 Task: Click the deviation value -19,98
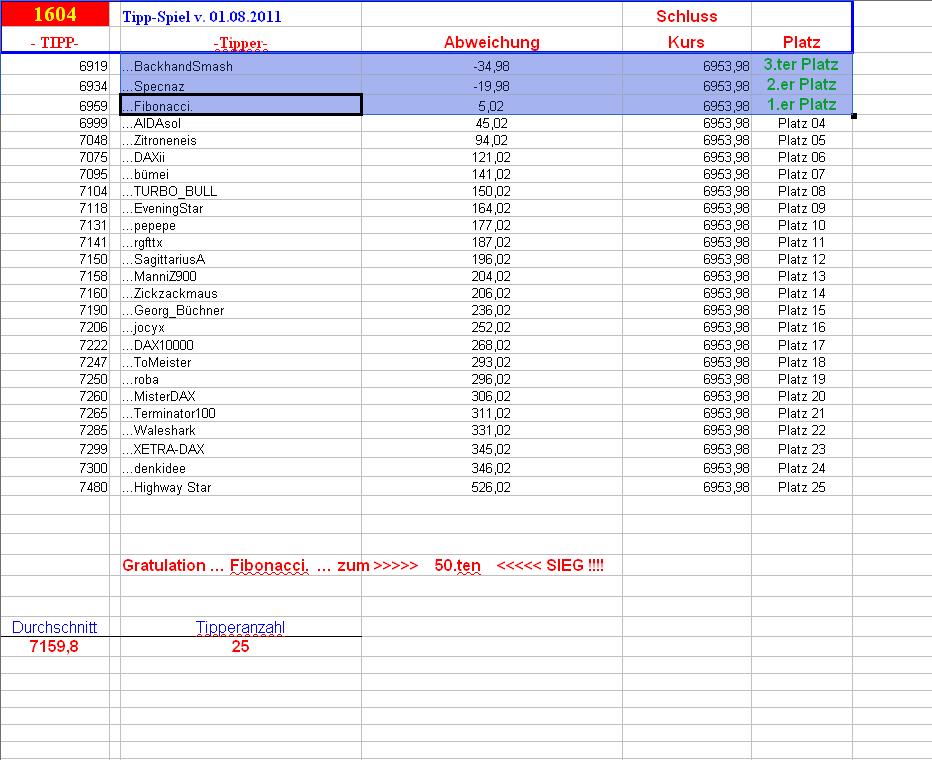click(492, 86)
